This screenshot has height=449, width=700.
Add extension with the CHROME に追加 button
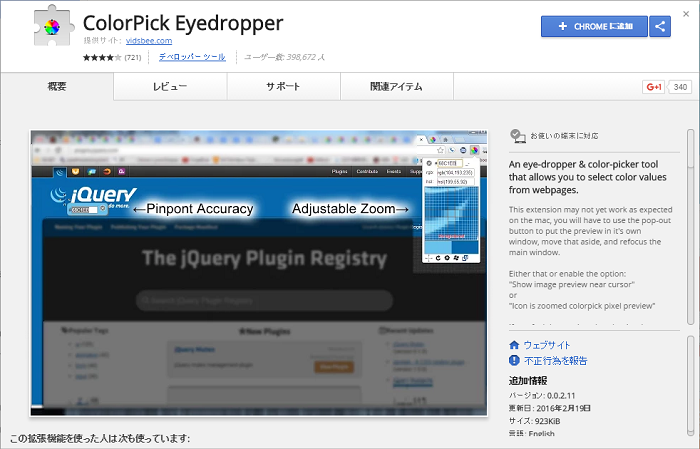594,26
